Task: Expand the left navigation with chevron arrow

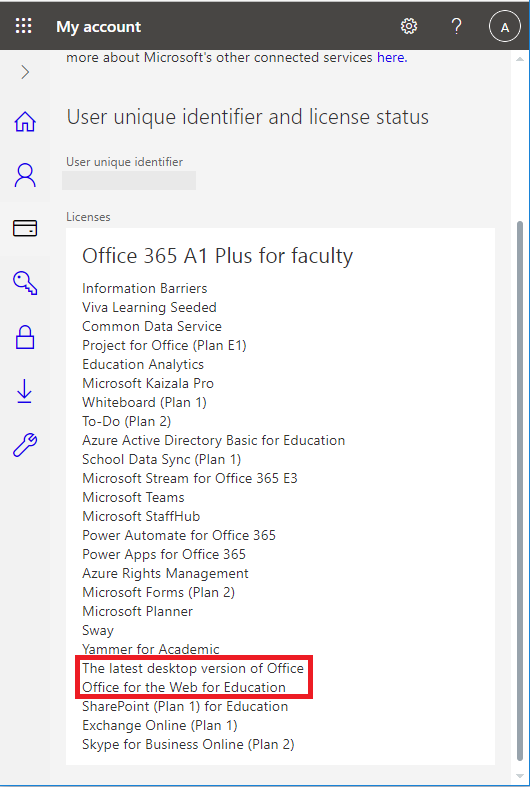Action: click(25, 73)
